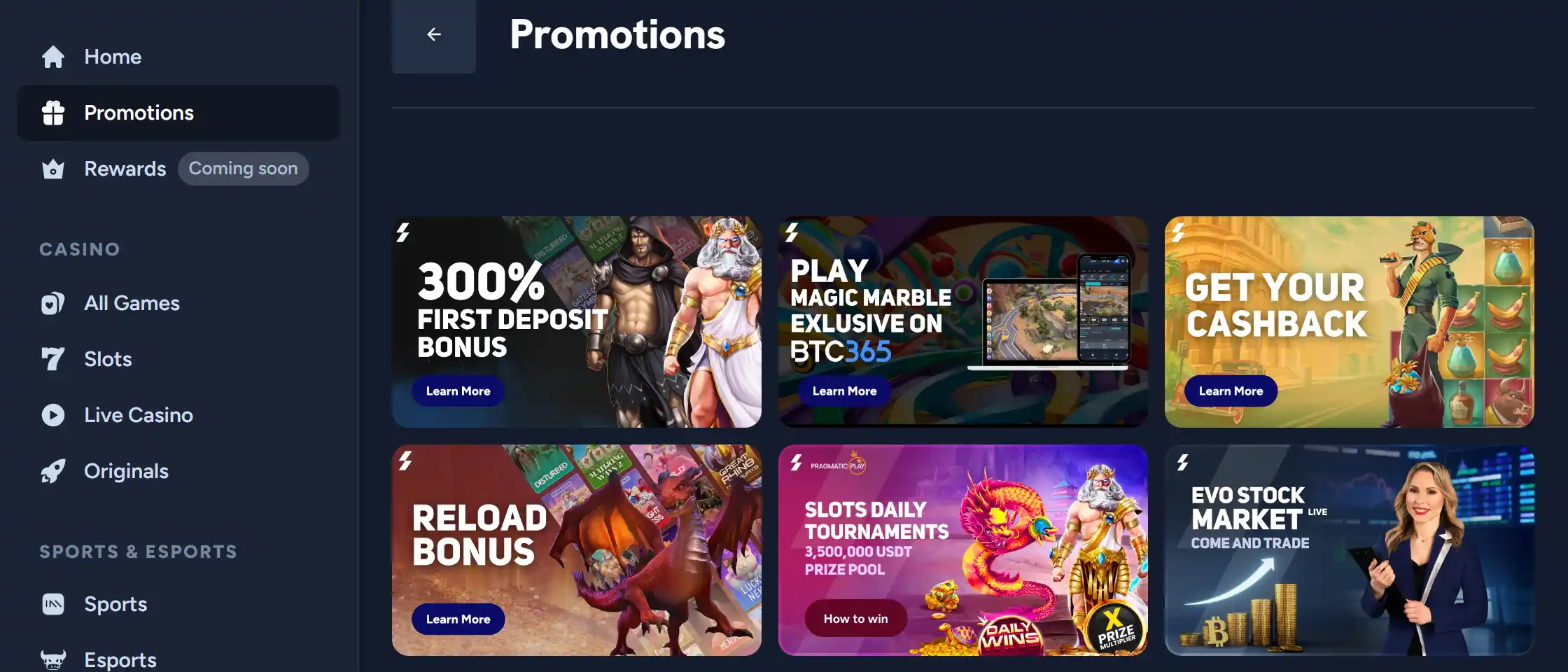Click the All Games dice icon

pos(53,303)
